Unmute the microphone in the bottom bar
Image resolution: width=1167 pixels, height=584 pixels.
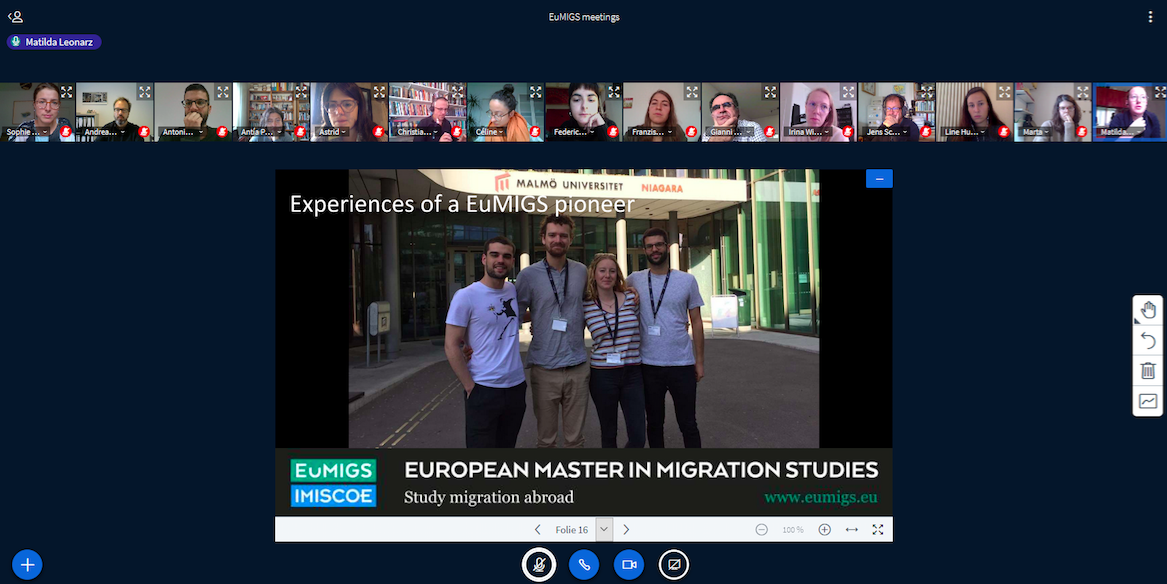(x=538, y=565)
